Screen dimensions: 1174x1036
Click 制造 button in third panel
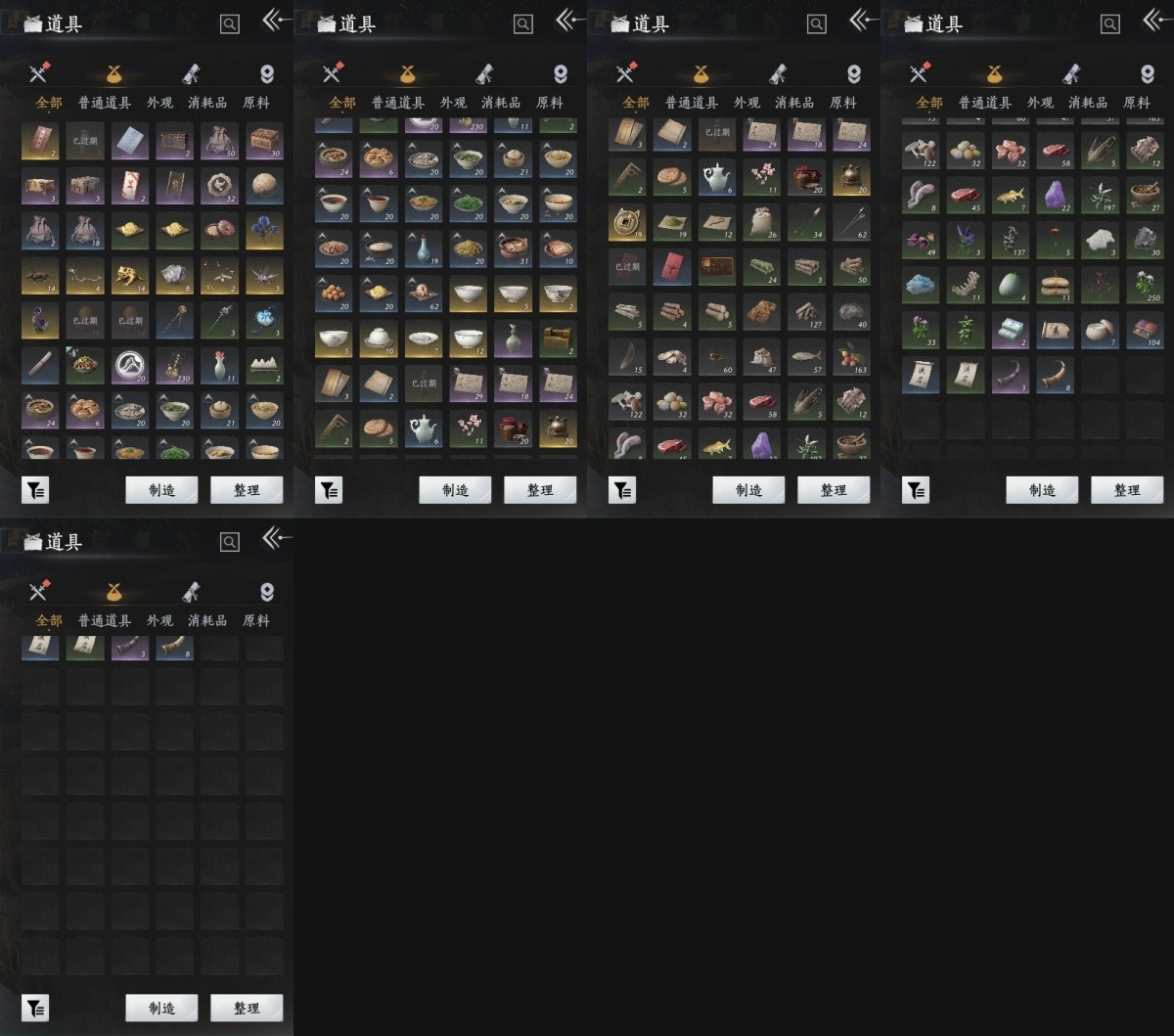point(748,490)
